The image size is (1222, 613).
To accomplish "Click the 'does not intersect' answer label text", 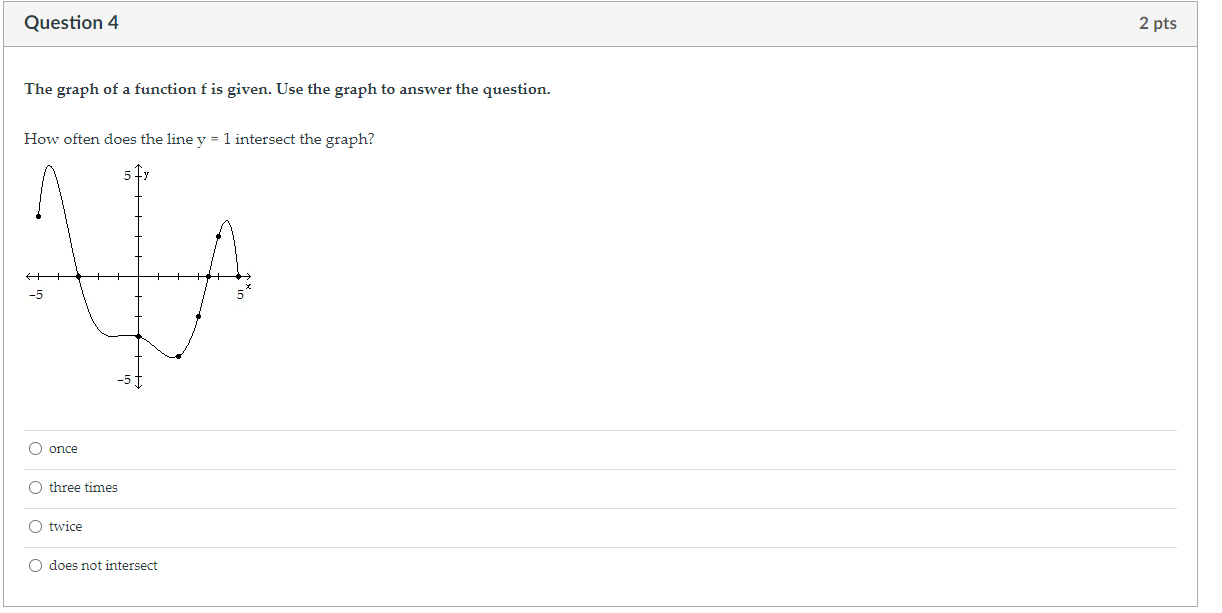I will click(x=103, y=566).
